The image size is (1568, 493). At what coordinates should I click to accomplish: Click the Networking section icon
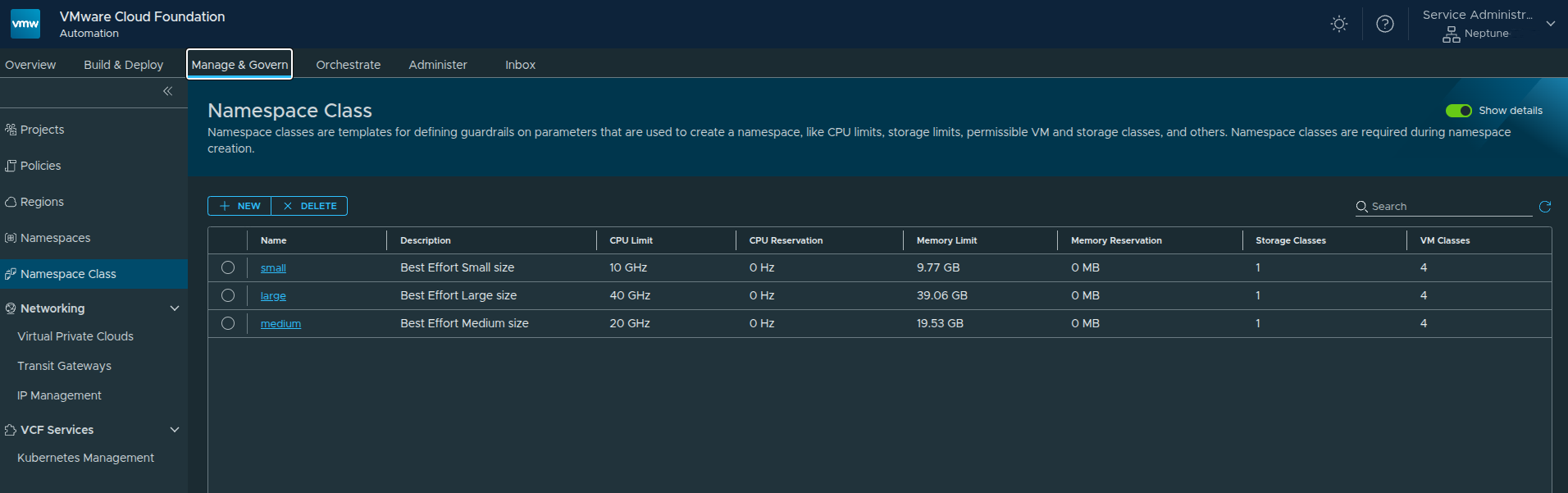(x=11, y=308)
